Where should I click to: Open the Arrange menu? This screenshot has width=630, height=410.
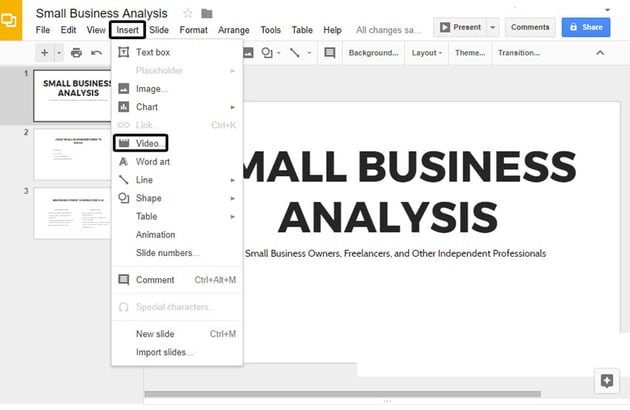(234, 30)
